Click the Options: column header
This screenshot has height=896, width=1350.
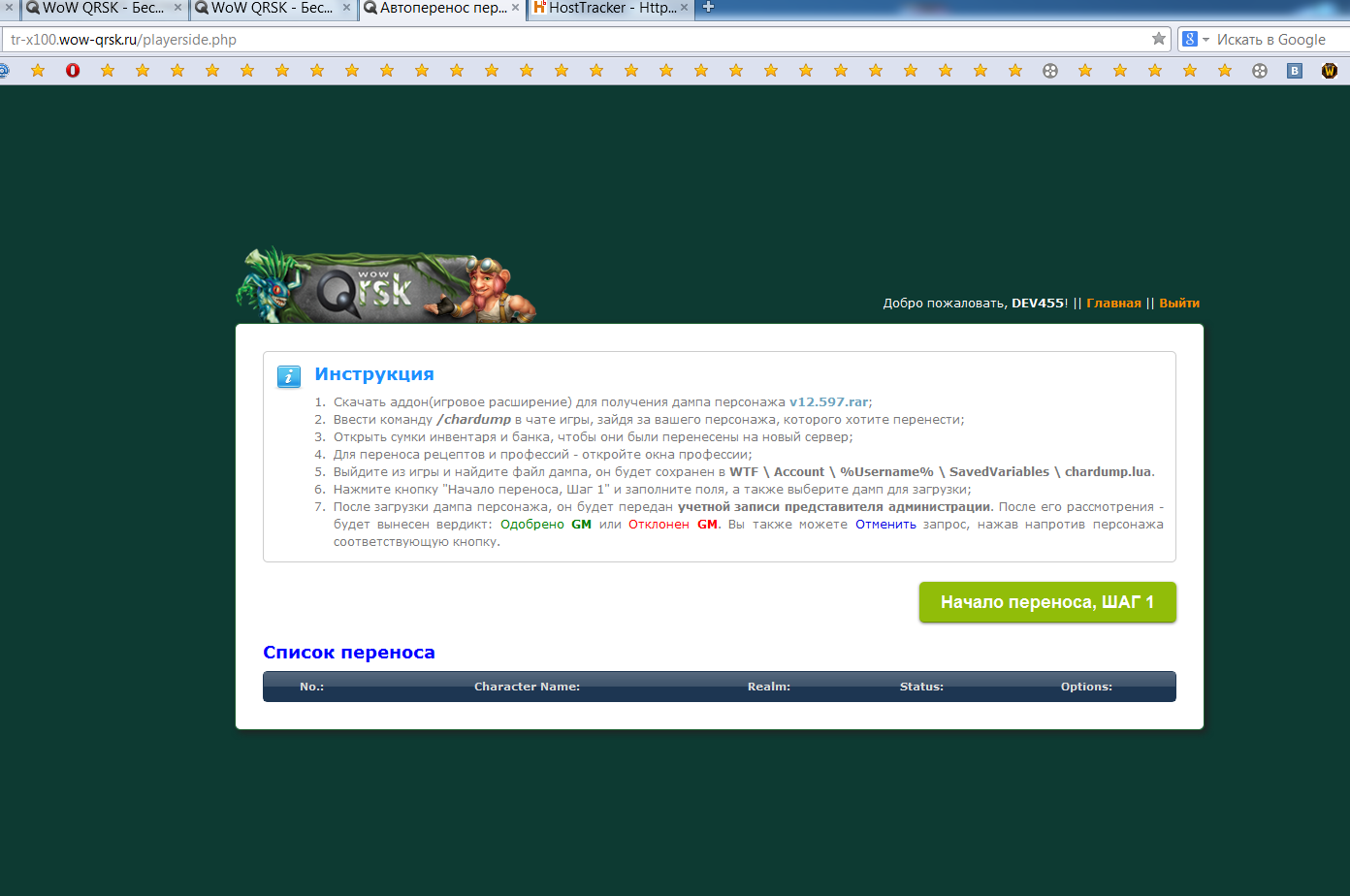tap(1086, 687)
